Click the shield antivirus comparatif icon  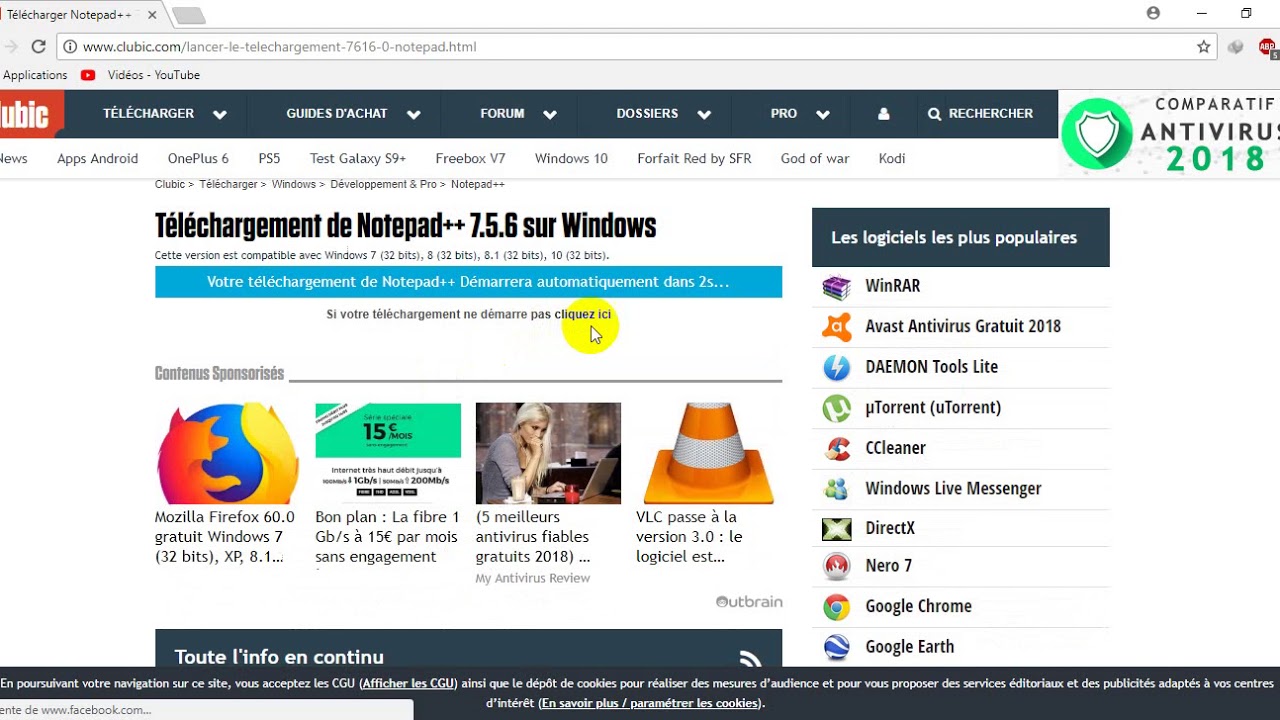pyautogui.click(x=1097, y=133)
